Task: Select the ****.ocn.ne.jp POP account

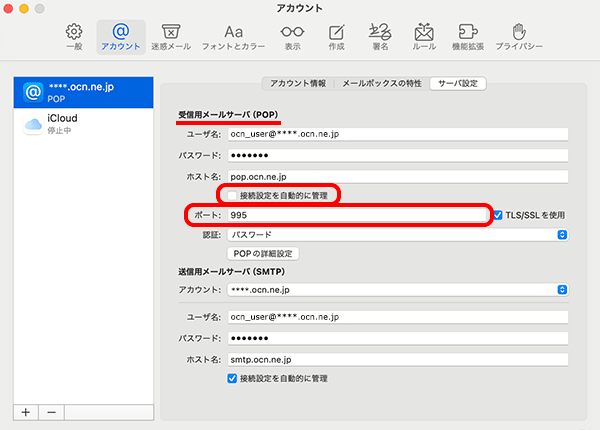Action: (x=83, y=93)
